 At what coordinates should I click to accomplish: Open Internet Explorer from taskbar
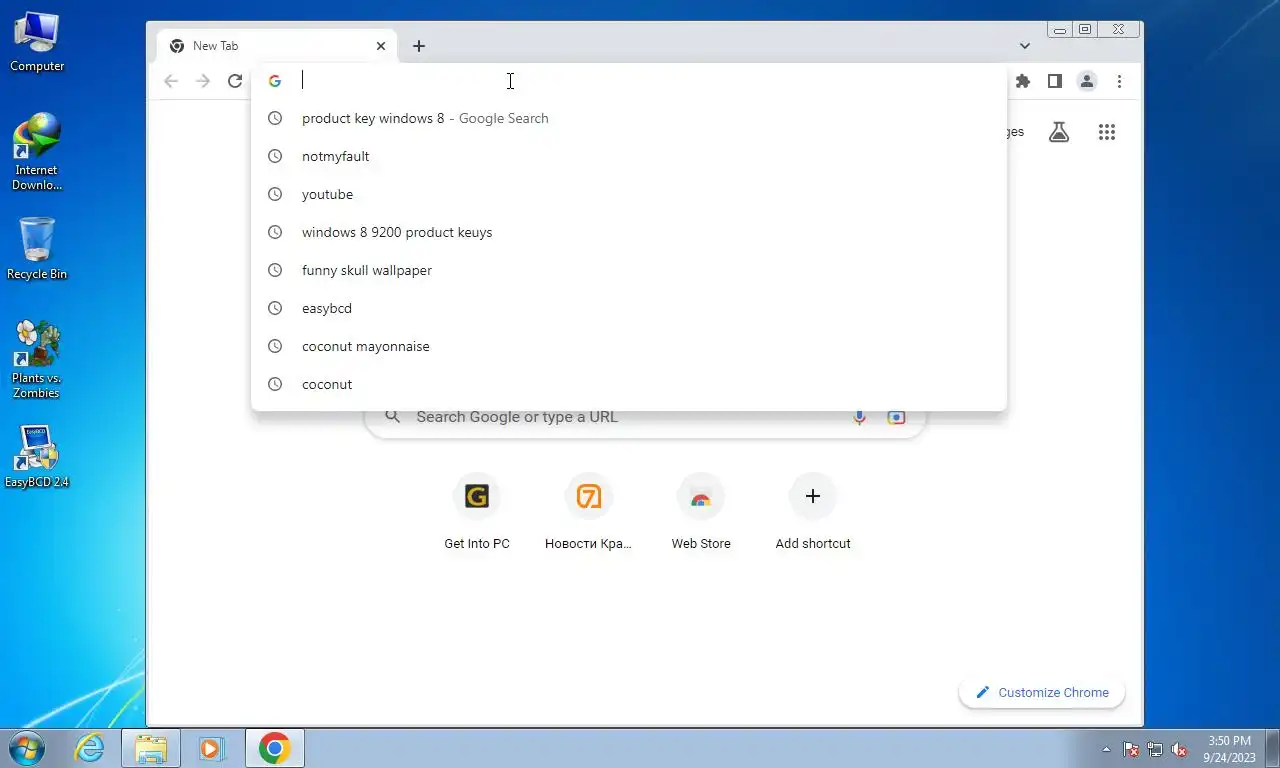[90, 748]
